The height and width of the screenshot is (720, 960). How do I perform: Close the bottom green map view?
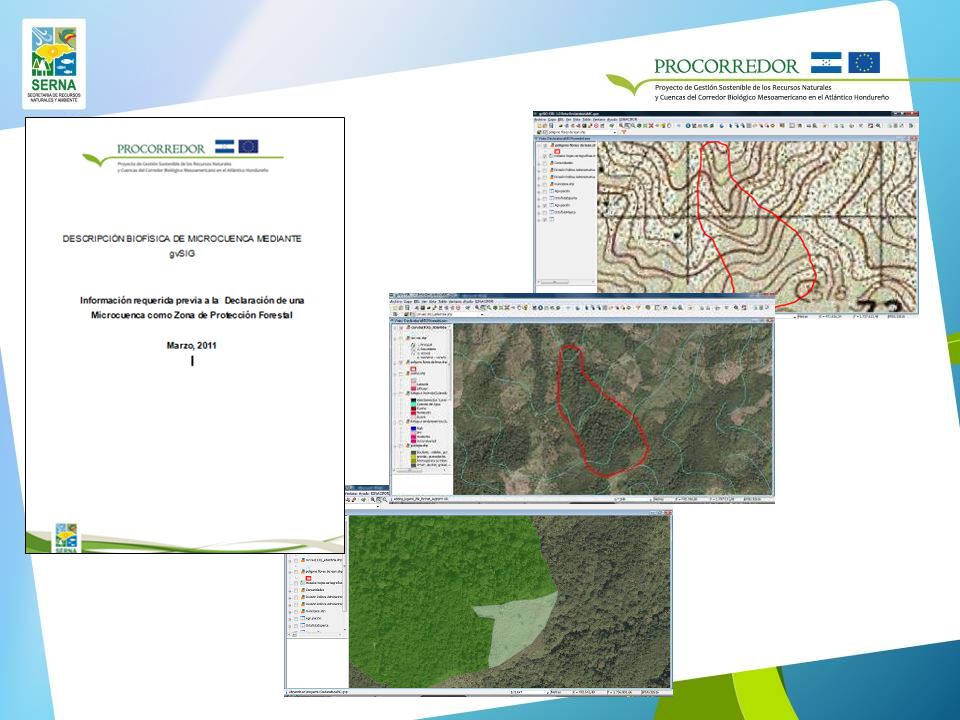[668, 513]
